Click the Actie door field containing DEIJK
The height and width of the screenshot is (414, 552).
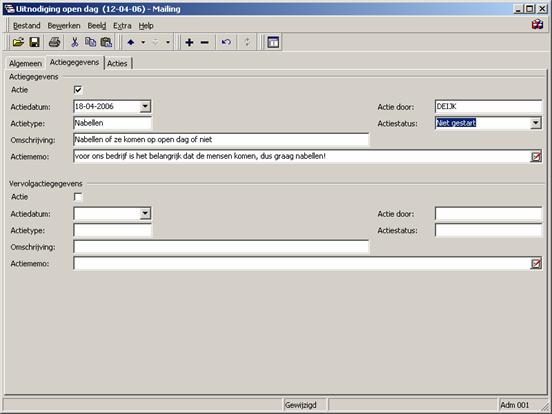pos(488,106)
